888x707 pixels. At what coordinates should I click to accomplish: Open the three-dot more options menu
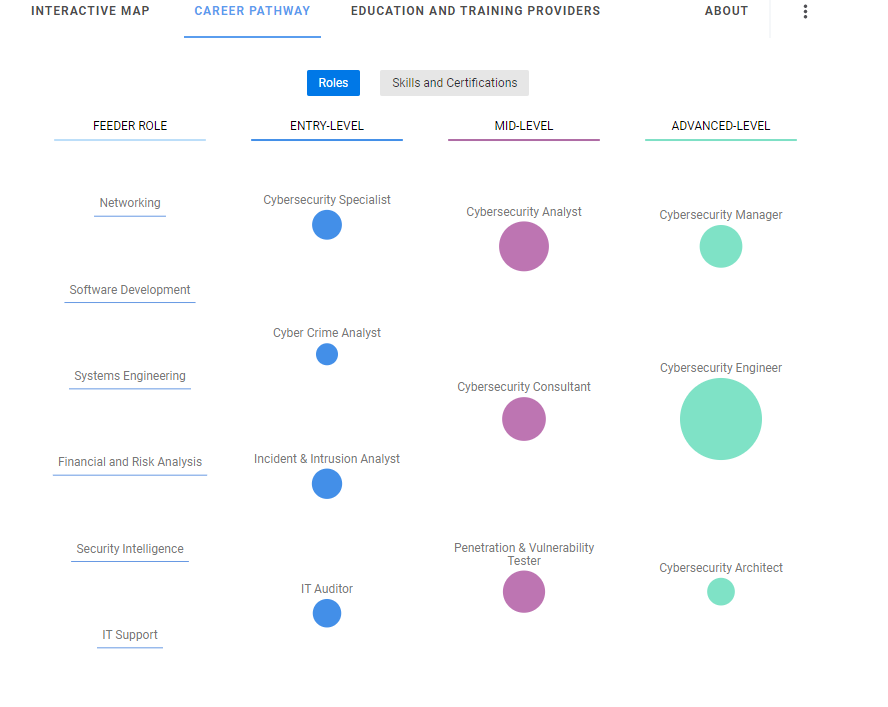point(805,12)
